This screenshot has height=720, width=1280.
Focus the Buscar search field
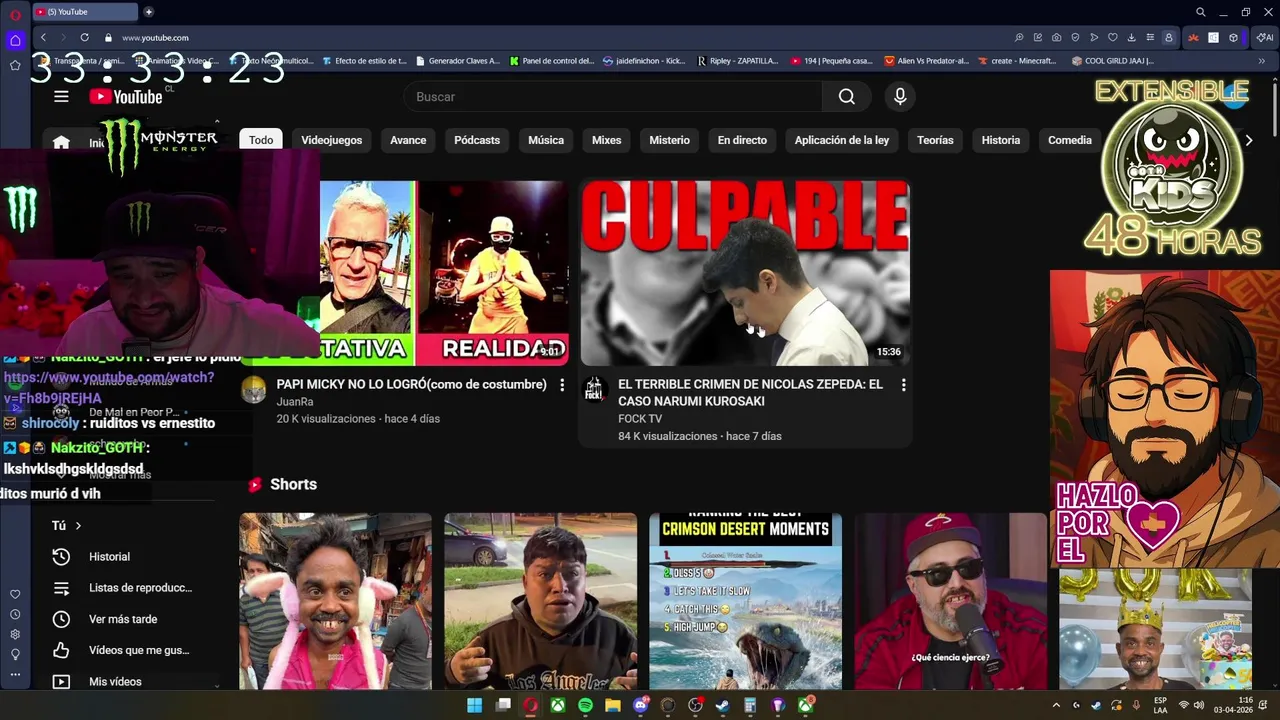pos(613,96)
